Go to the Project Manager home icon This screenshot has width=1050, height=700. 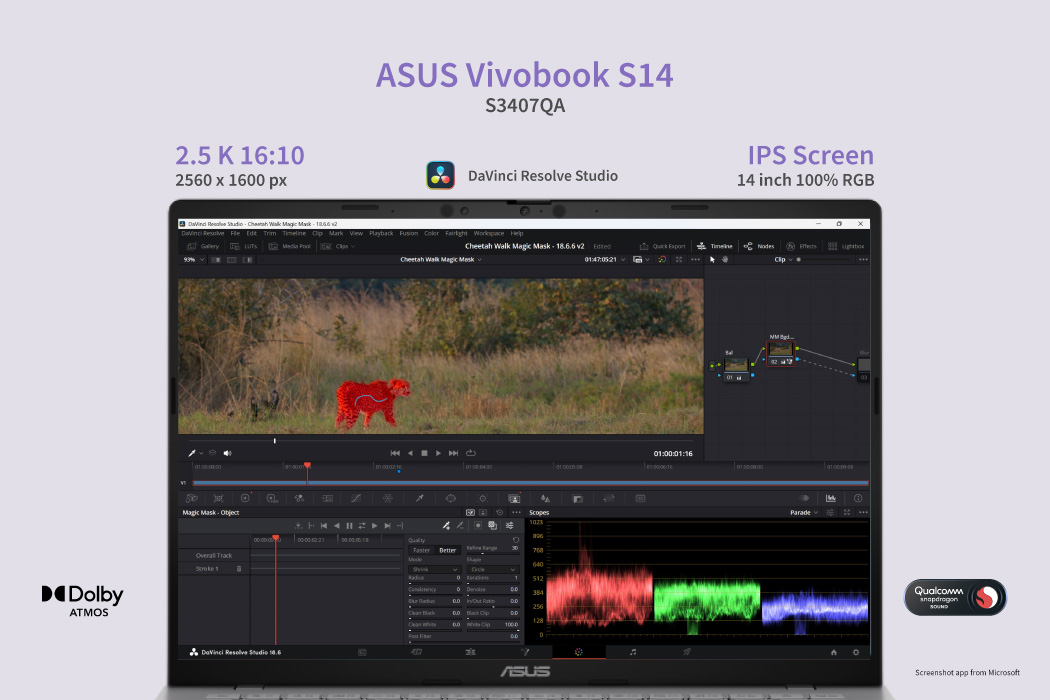coord(834,652)
